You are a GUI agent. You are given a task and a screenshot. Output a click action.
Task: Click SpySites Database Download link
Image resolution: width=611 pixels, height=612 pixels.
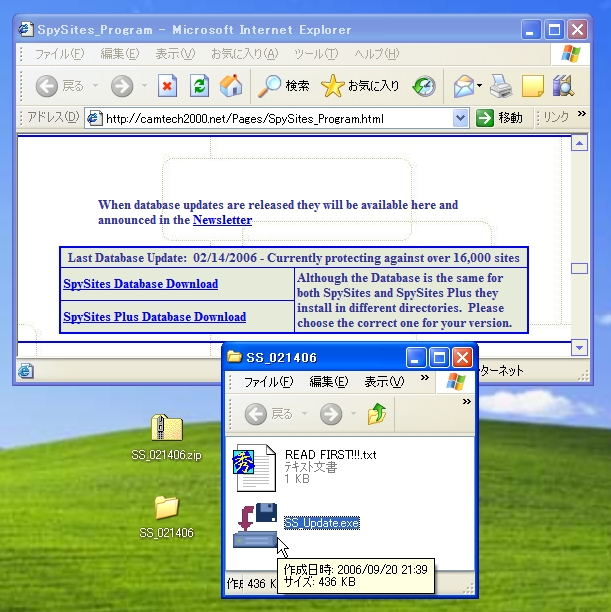141,284
